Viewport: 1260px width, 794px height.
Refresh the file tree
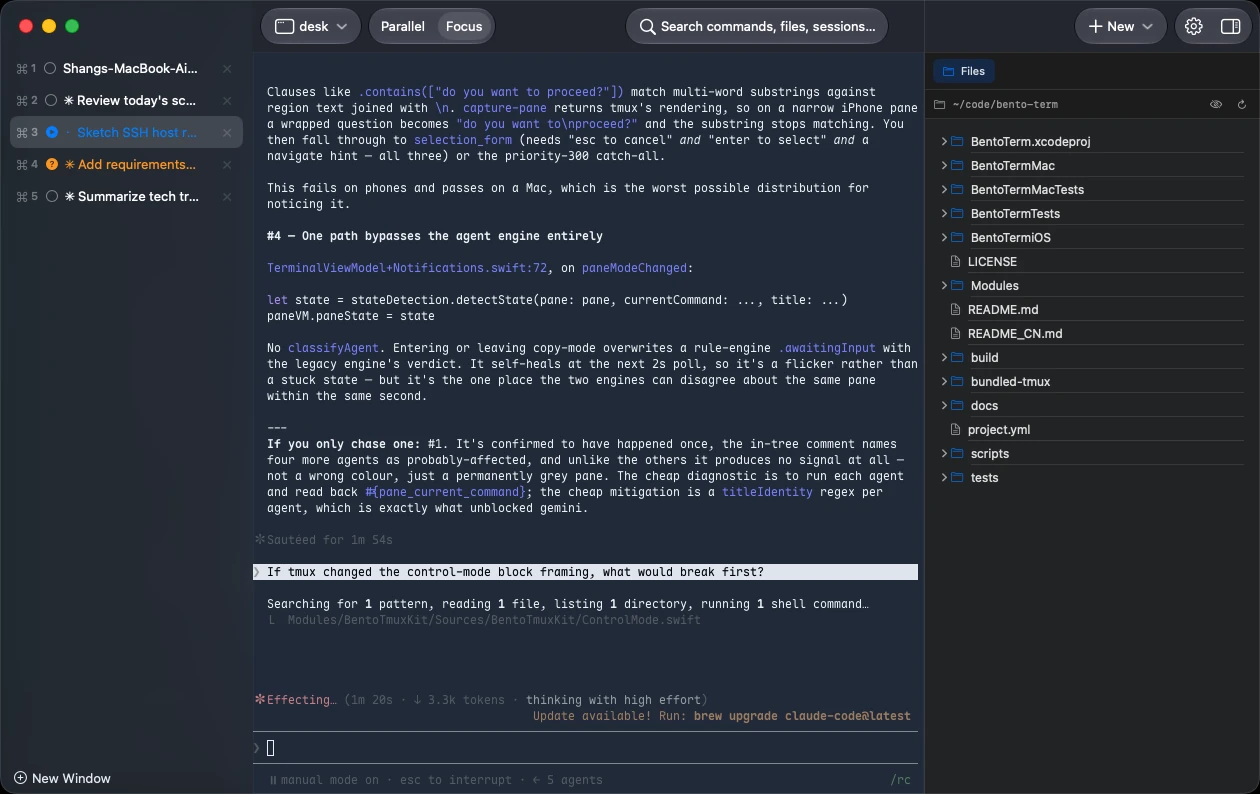point(1242,104)
